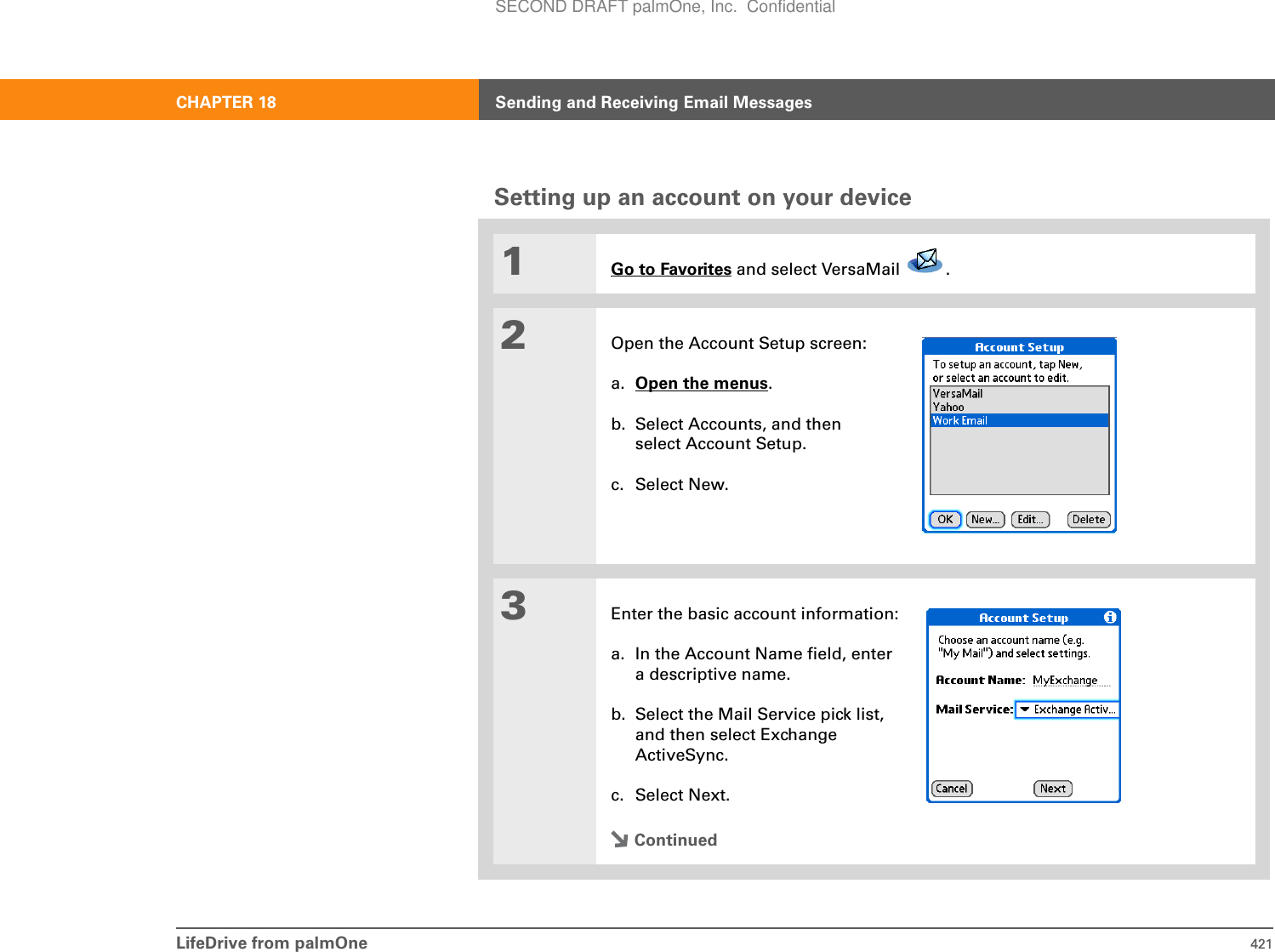Open the Go to Favorites link
This screenshot has height=952, width=1275.
[x=671, y=269]
